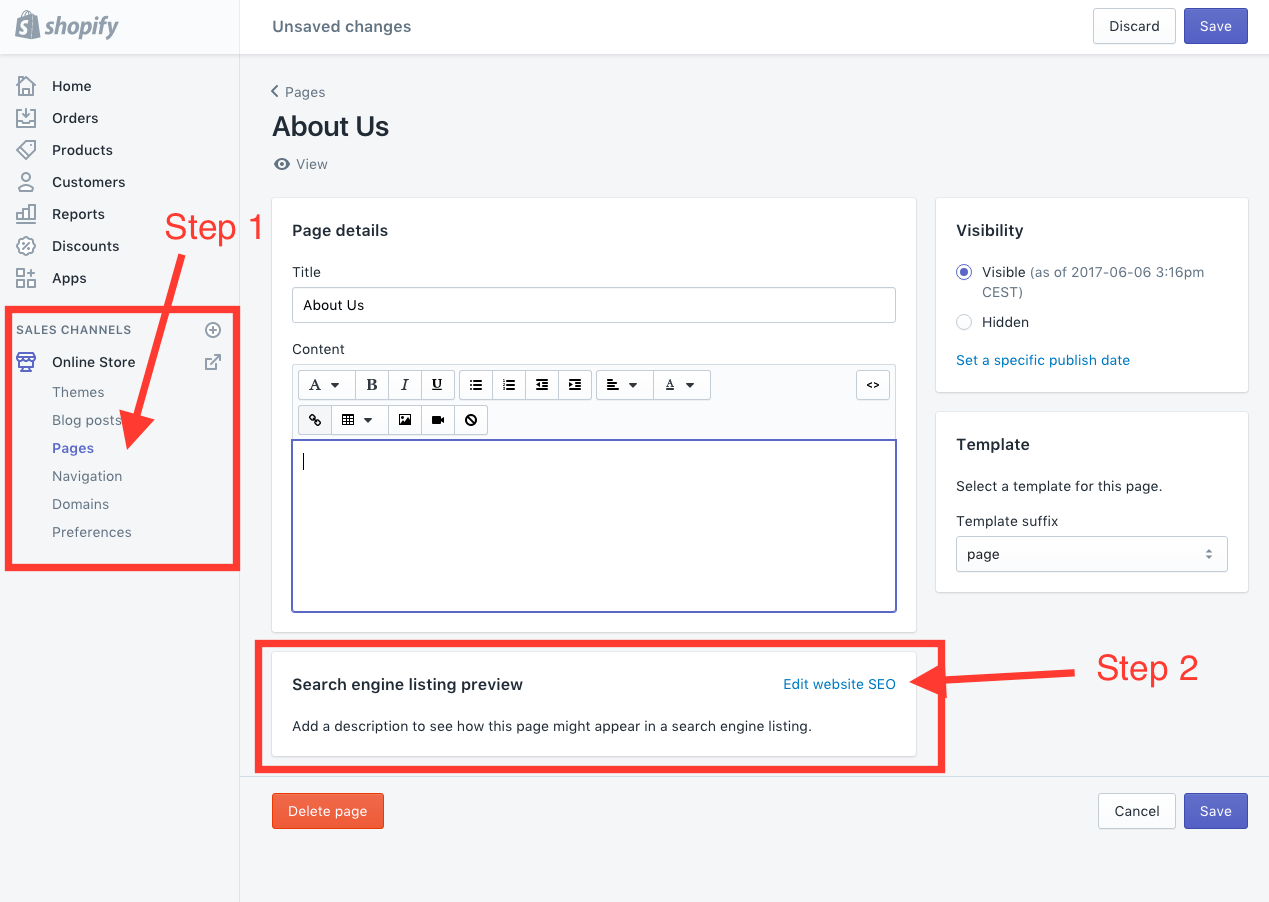Open the Template suffix dropdown
The height and width of the screenshot is (902, 1269).
(1091, 554)
